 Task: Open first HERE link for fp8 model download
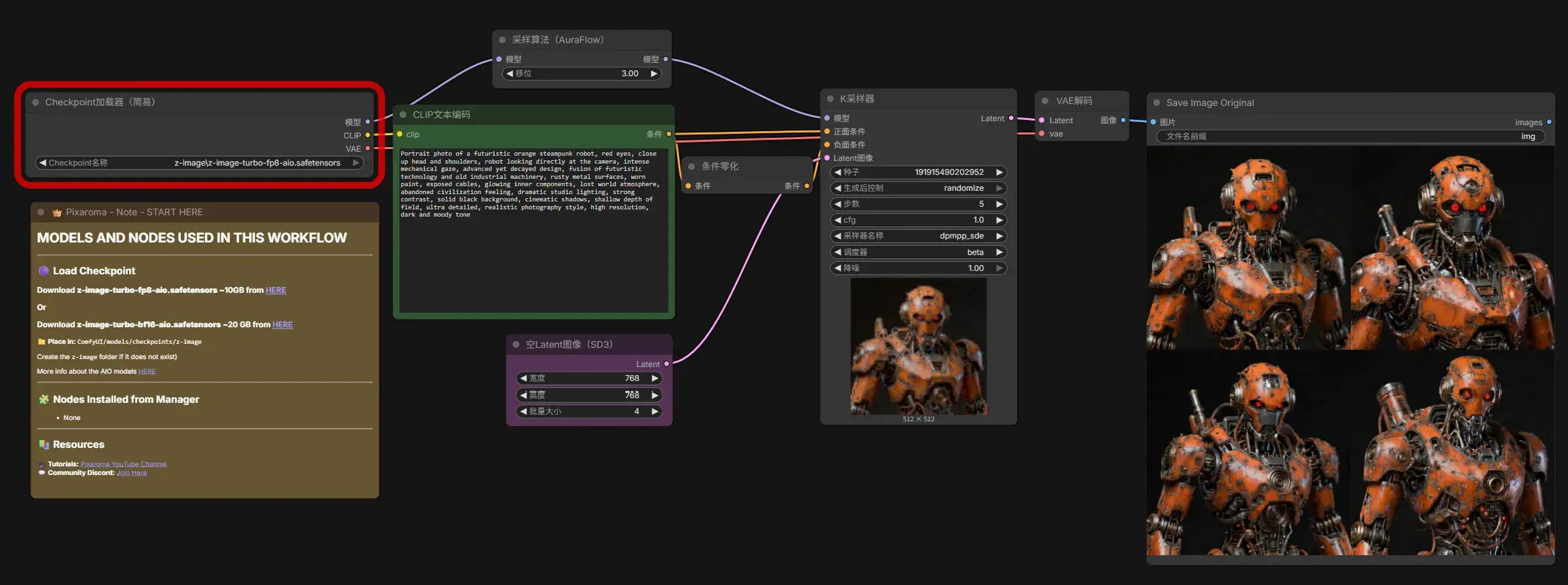(x=276, y=290)
